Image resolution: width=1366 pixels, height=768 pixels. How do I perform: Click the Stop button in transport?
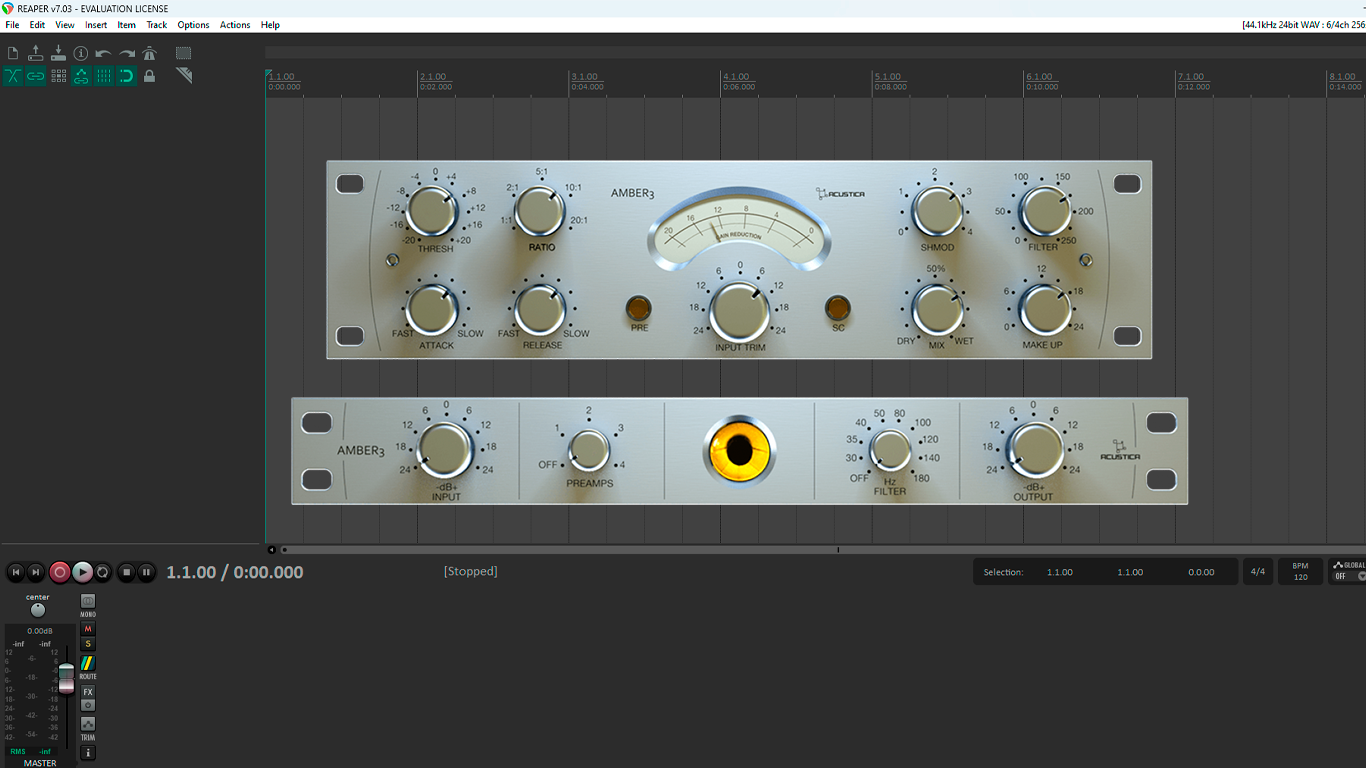(126, 572)
